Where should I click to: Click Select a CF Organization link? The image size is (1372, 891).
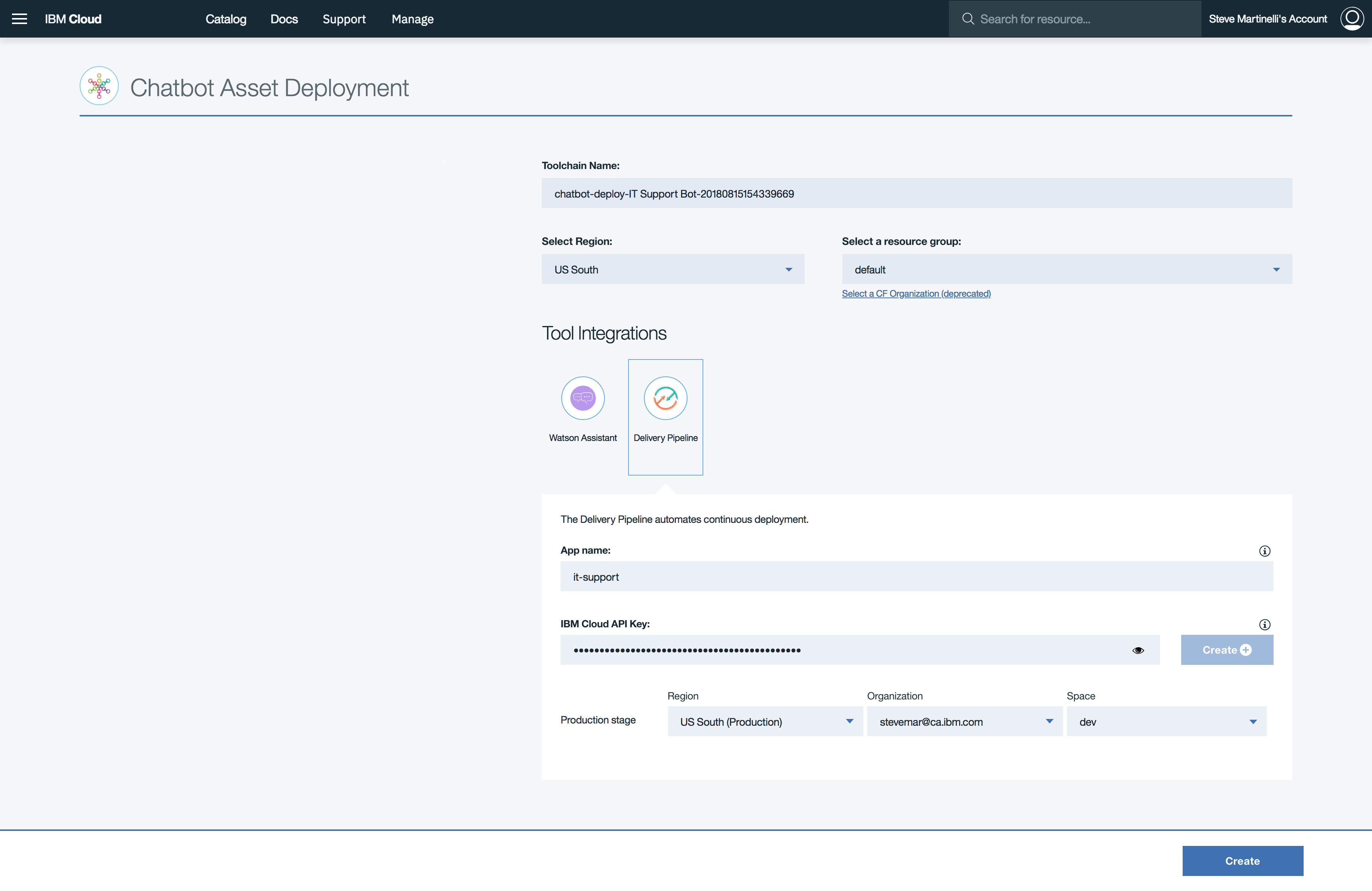coord(916,294)
